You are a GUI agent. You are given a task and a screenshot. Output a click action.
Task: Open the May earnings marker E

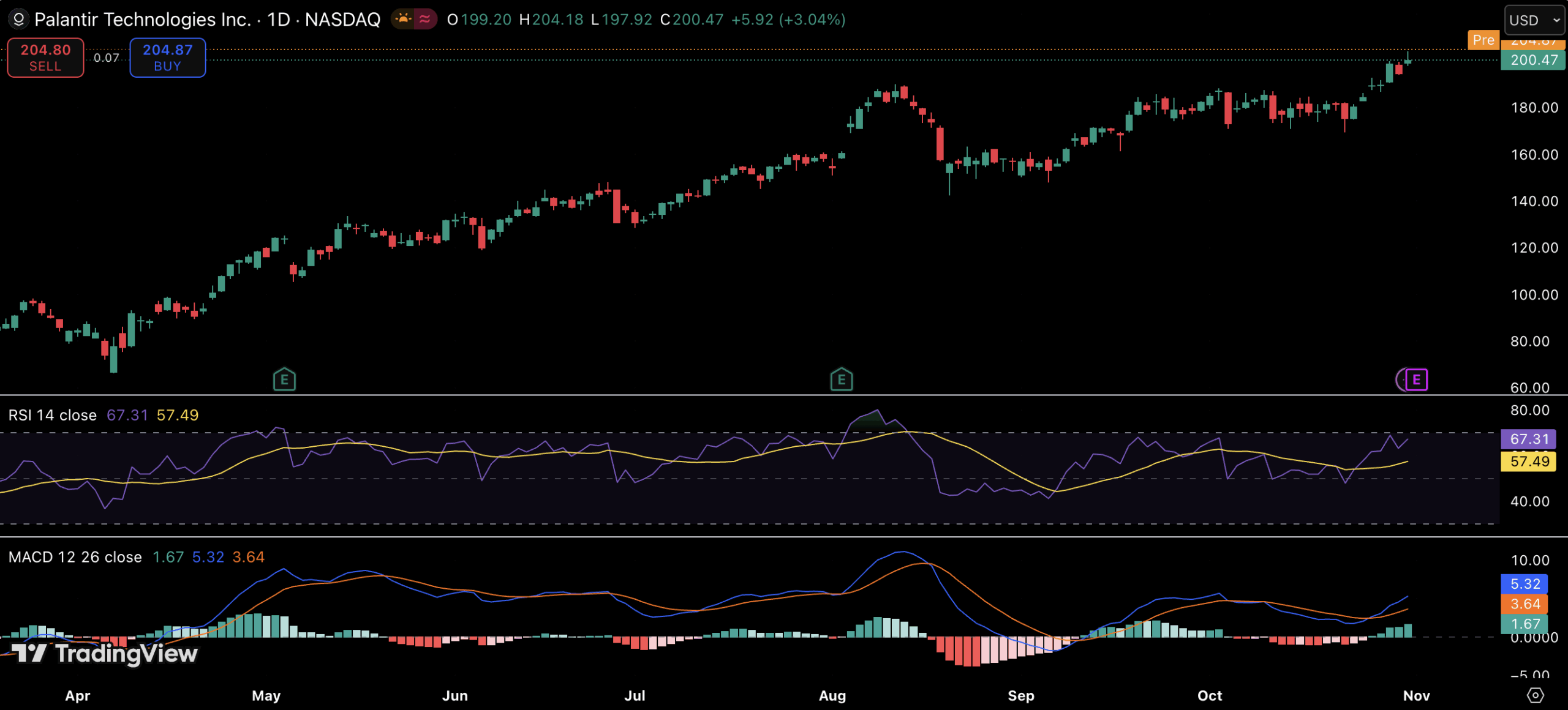(284, 380)
